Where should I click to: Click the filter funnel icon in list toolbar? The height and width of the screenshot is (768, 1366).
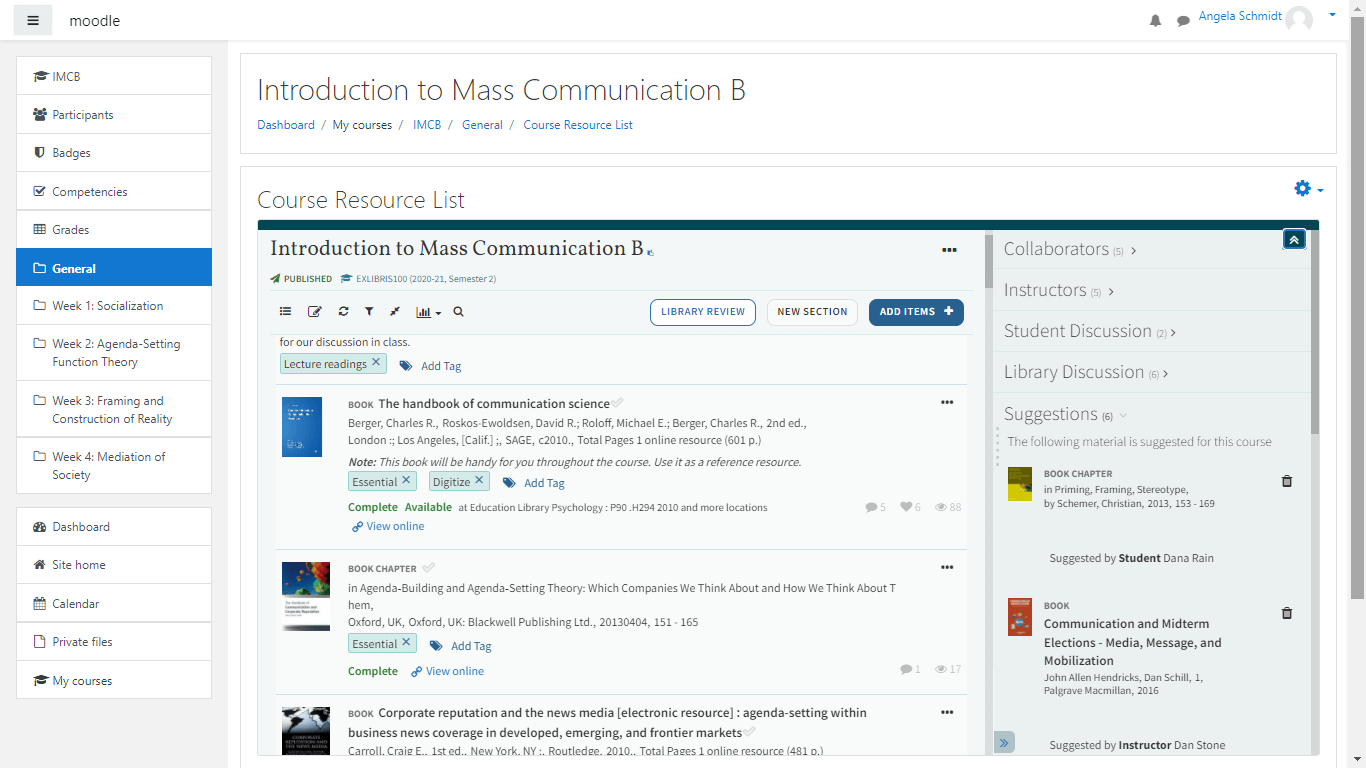(369, 312)
